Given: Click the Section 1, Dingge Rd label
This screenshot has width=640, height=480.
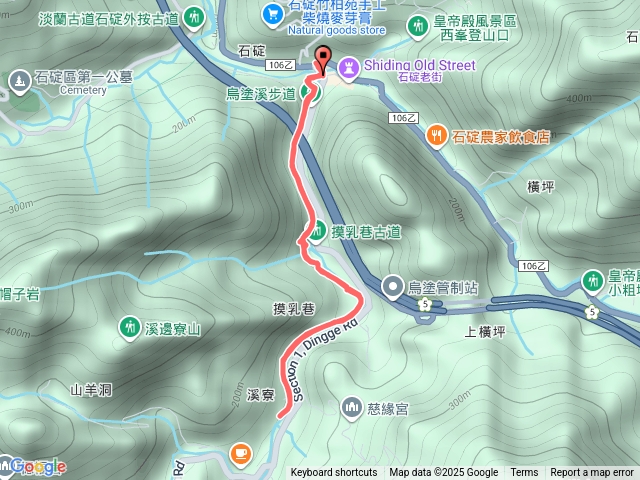Looking at the screenshot, I should [322, 358].
